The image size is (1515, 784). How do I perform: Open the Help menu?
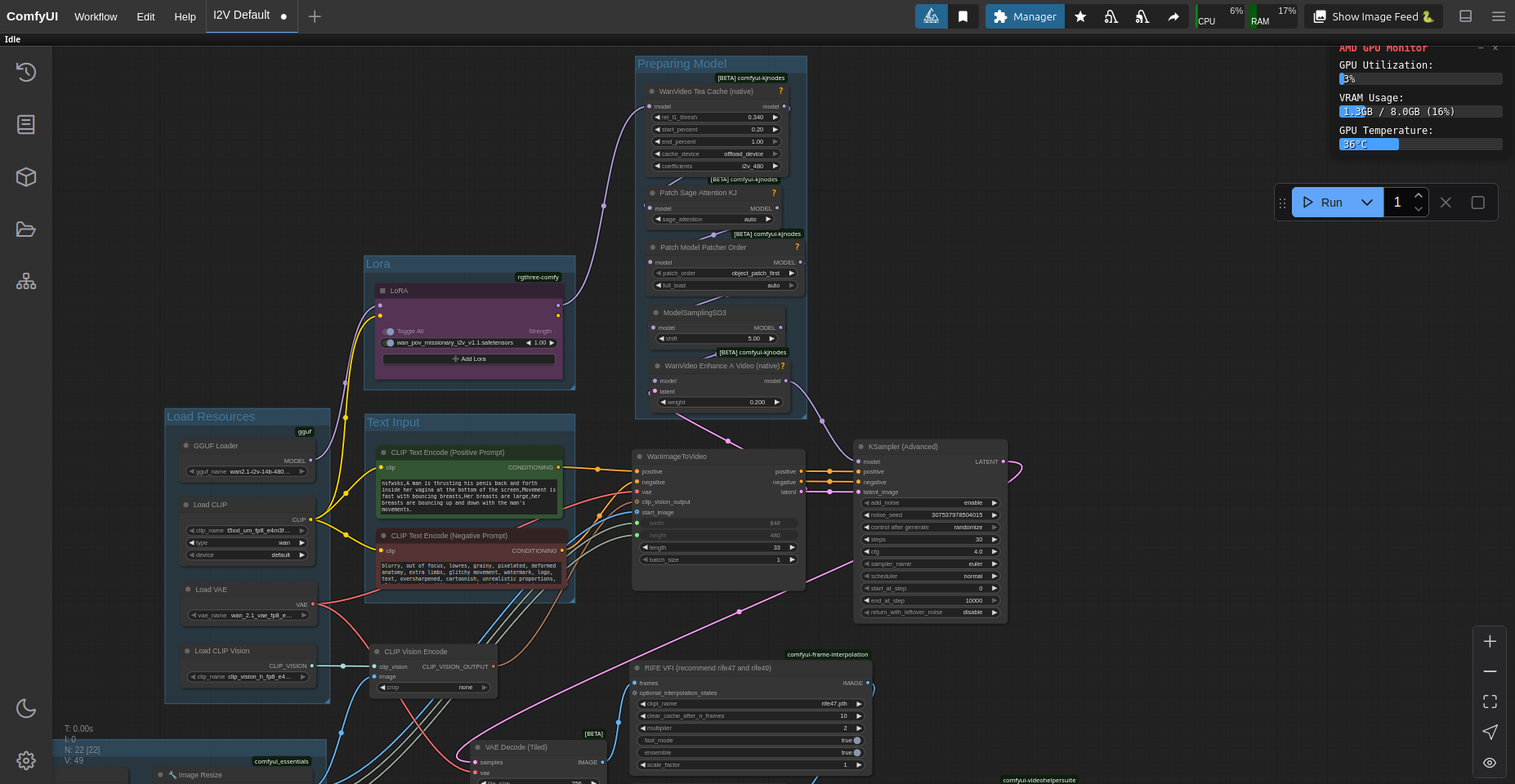point(185,16)
